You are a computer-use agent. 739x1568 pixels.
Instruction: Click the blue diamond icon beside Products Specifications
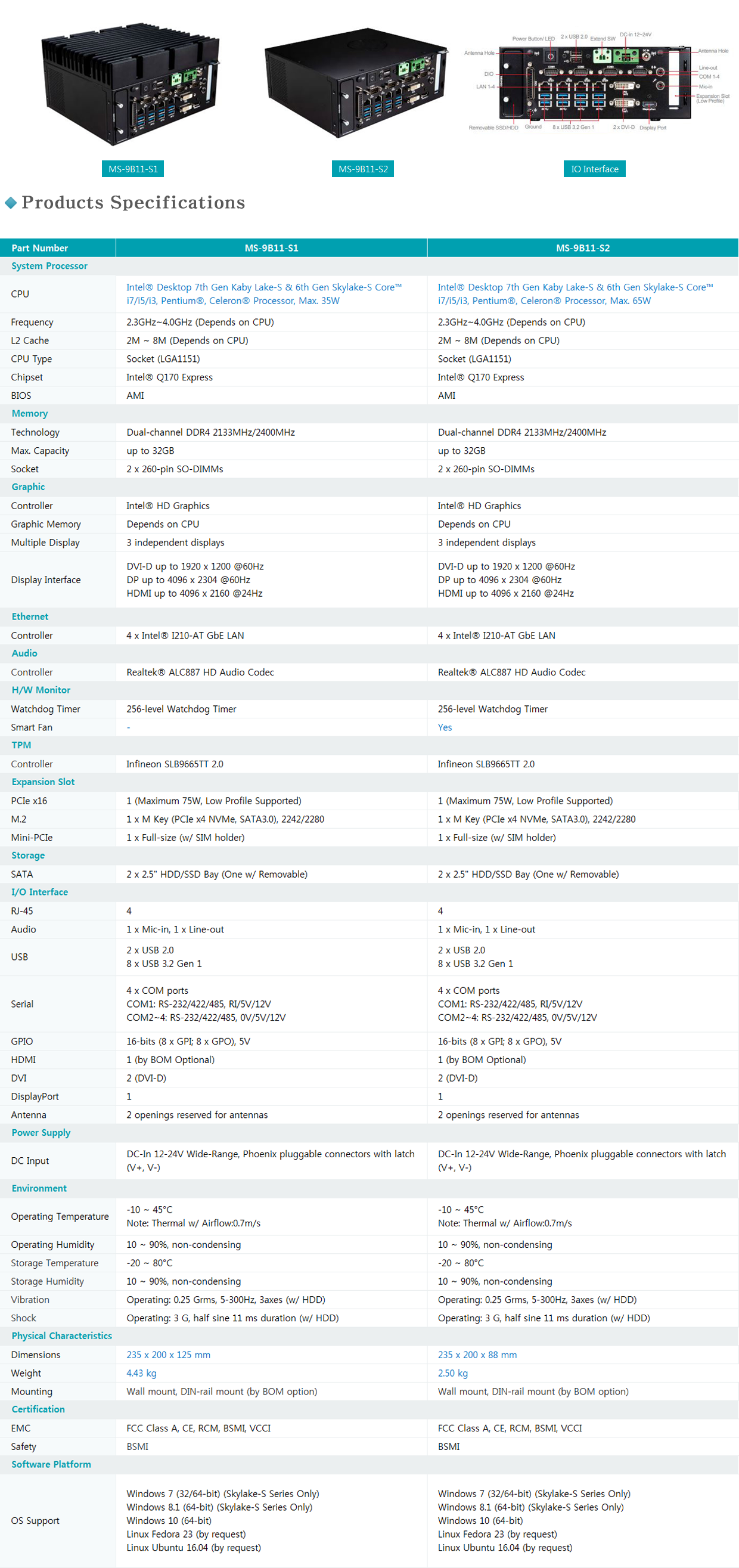point(10,203)
